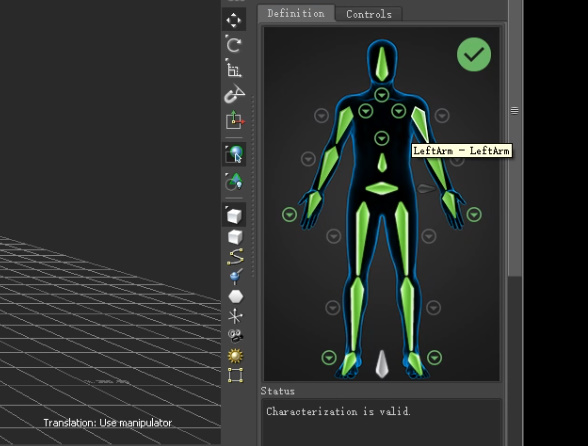Select the Spine bone diamond
The width and height of the screenshot is (588, 446).
(x=382, y=163)
